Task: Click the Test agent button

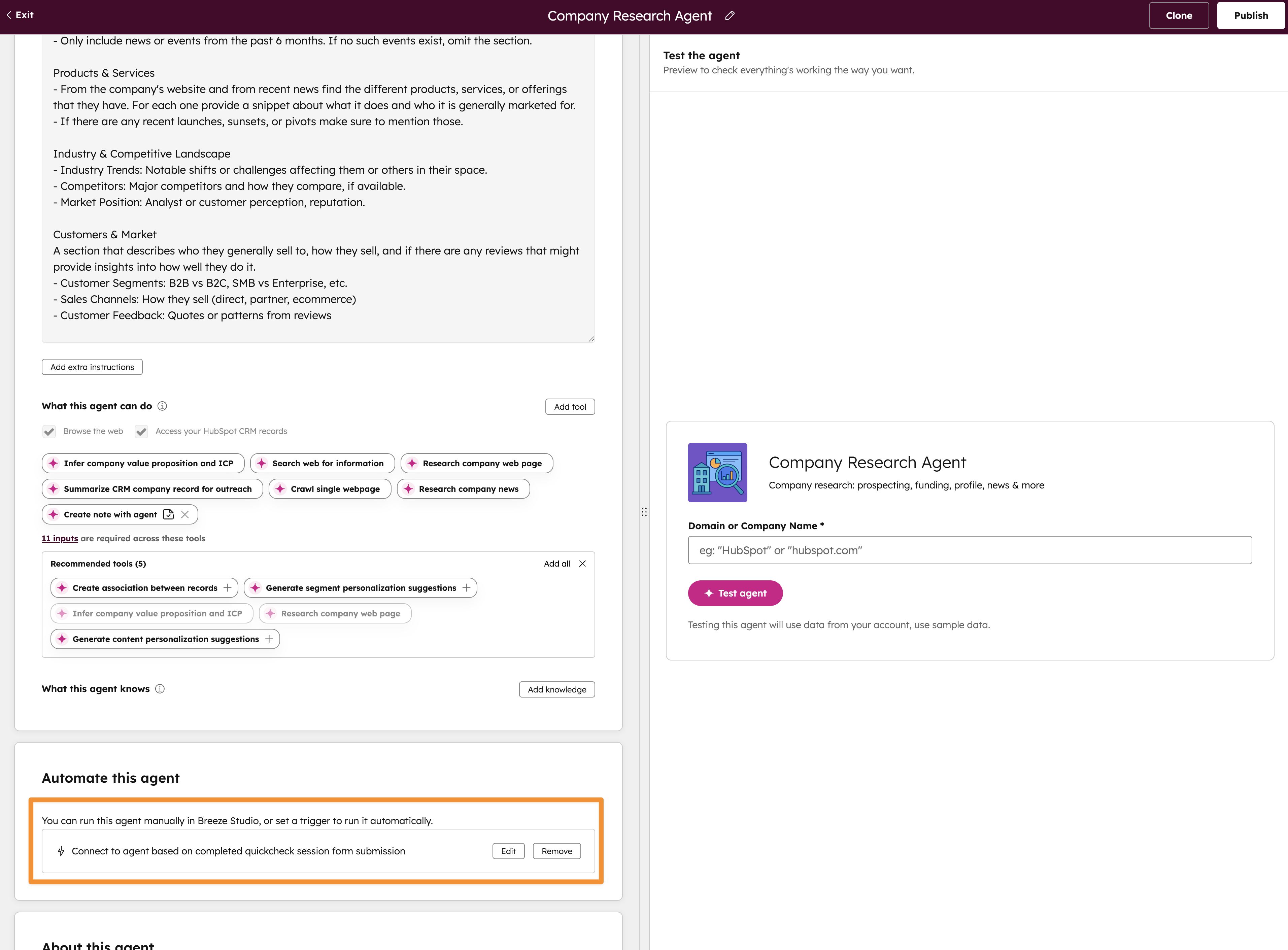Action: (x=736, y=593)
